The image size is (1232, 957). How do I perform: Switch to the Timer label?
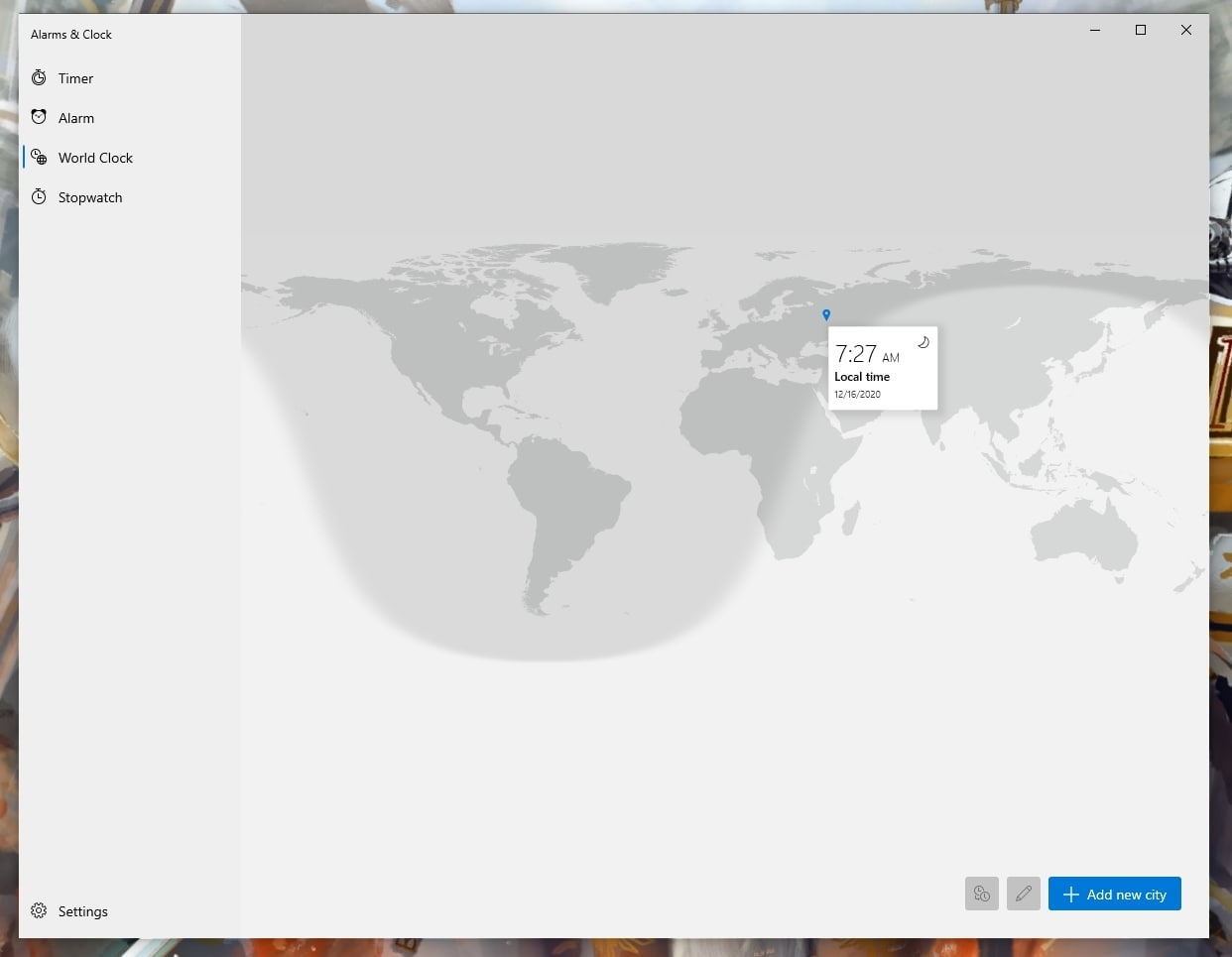coord(75,78)
